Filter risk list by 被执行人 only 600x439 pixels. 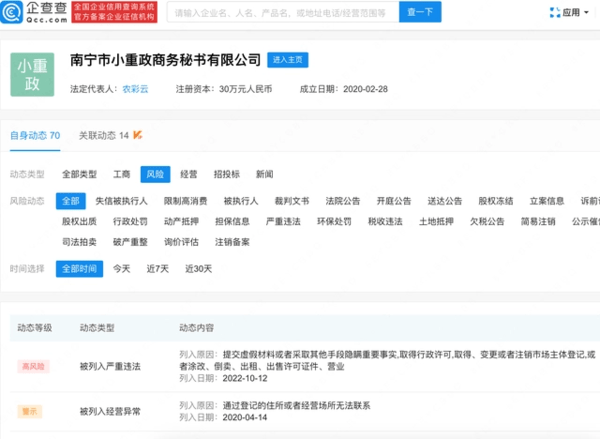click(241, 201)
